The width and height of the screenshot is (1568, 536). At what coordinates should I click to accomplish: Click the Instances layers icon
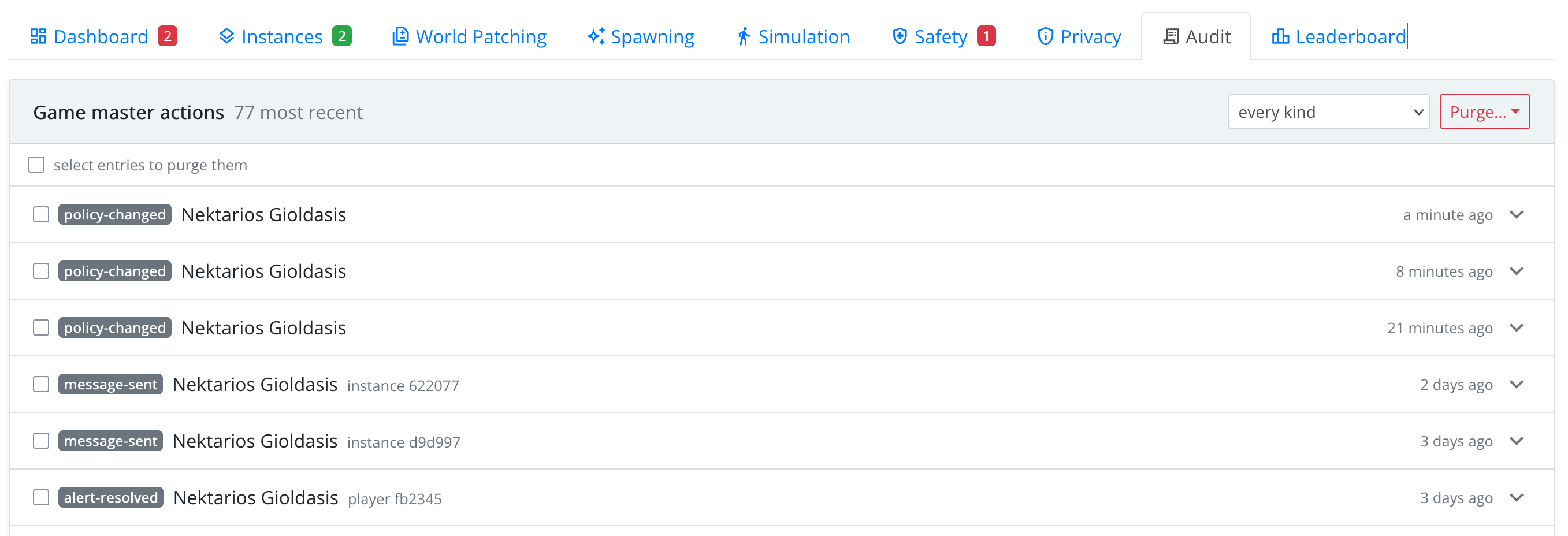click(226, 36)
